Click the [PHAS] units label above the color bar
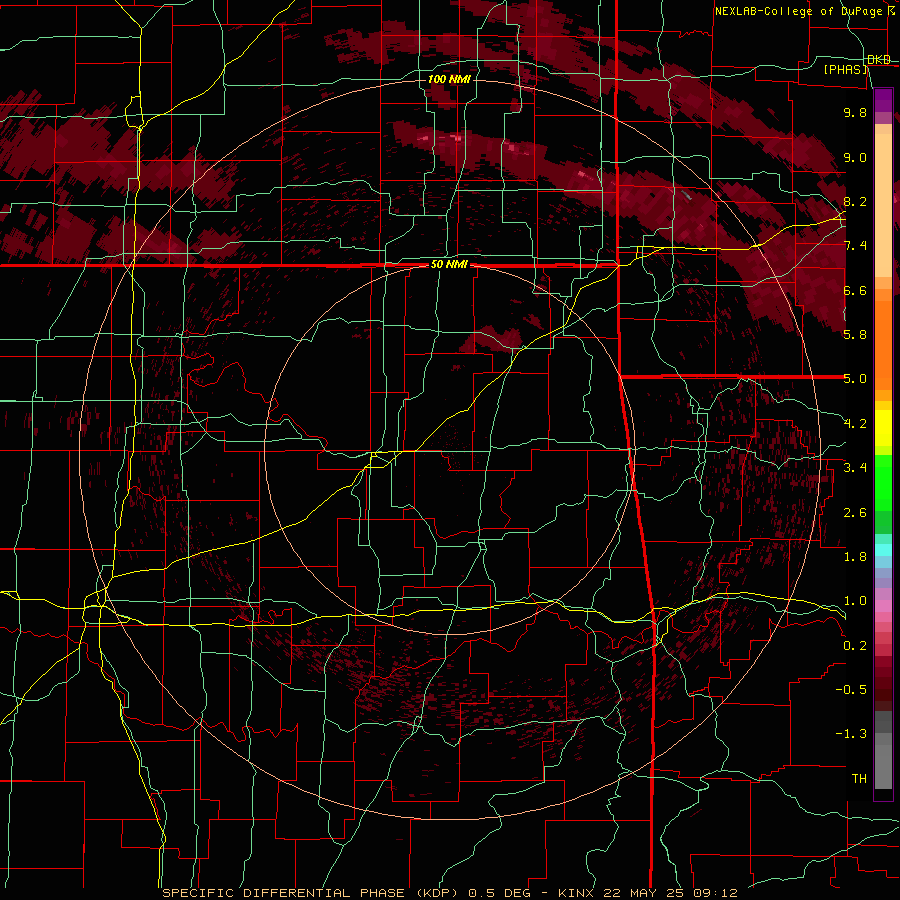Viewport: 900px width, 900px height. pos(846,70)
